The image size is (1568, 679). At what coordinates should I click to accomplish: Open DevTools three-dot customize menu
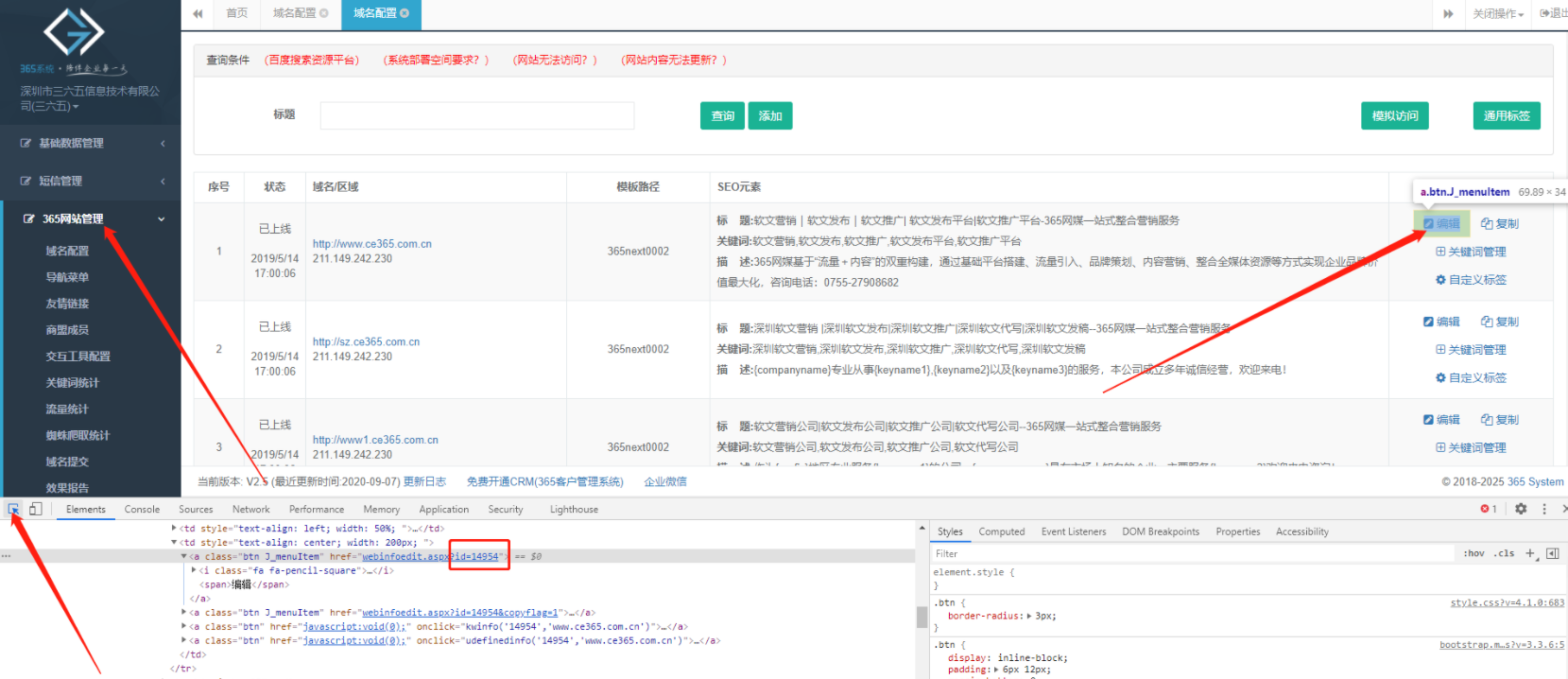[1544, 509]
